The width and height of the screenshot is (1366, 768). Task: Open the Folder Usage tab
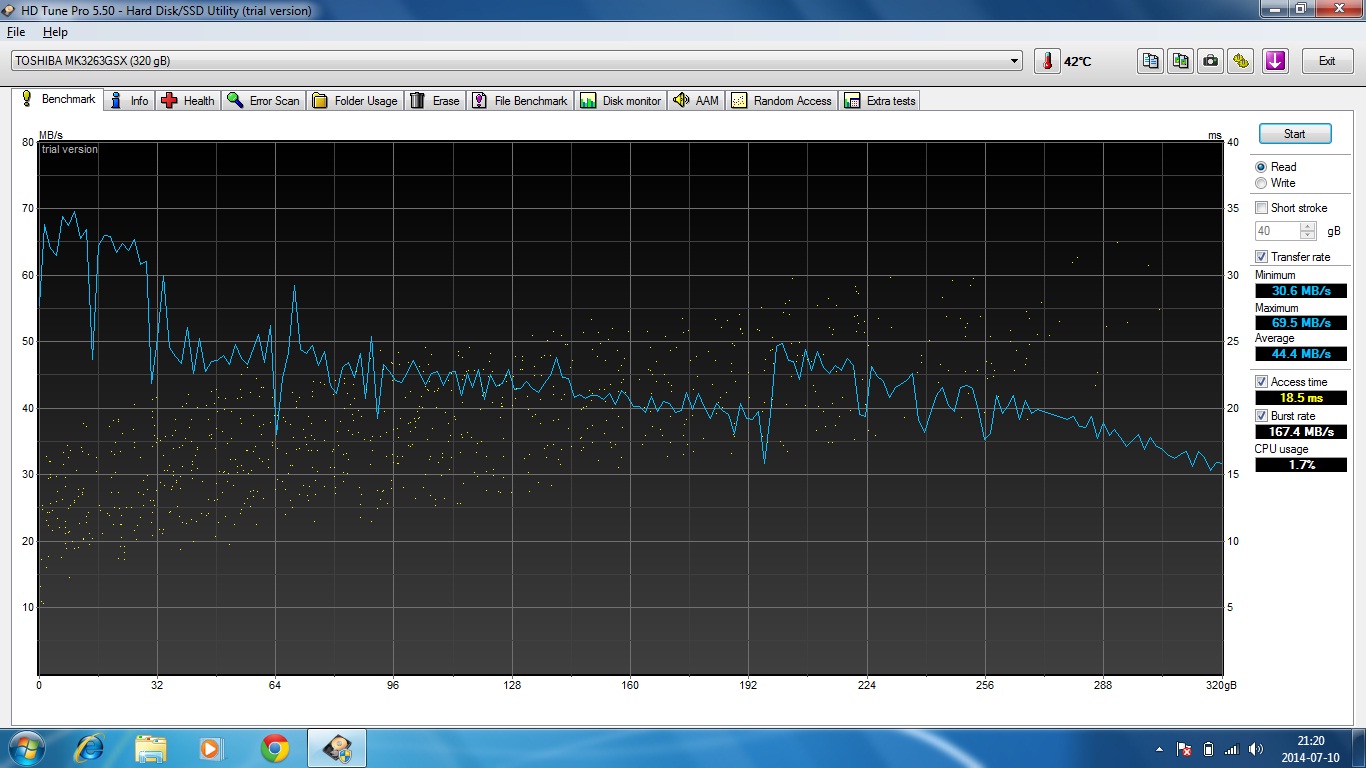[x=355, y=101]
